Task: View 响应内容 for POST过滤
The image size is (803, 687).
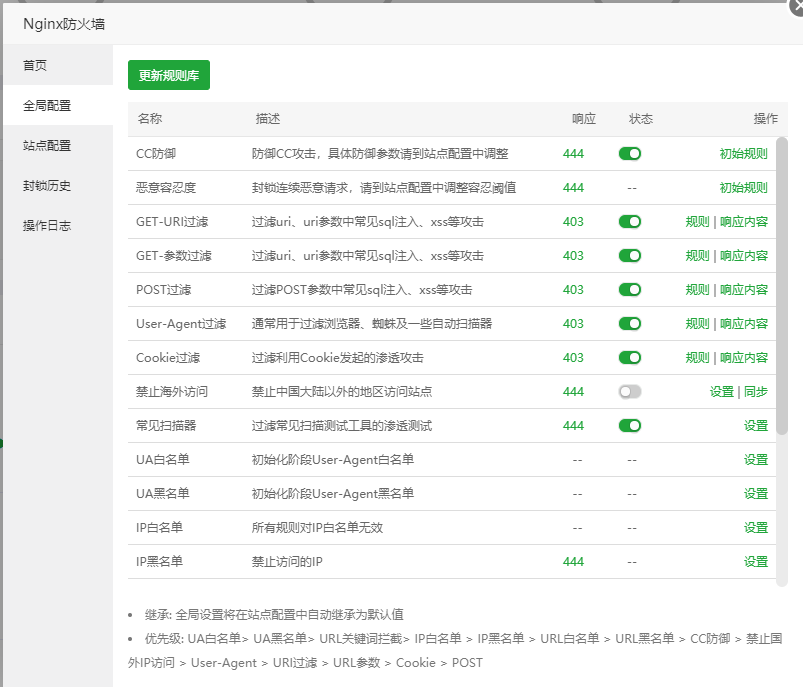Action: 743,289
